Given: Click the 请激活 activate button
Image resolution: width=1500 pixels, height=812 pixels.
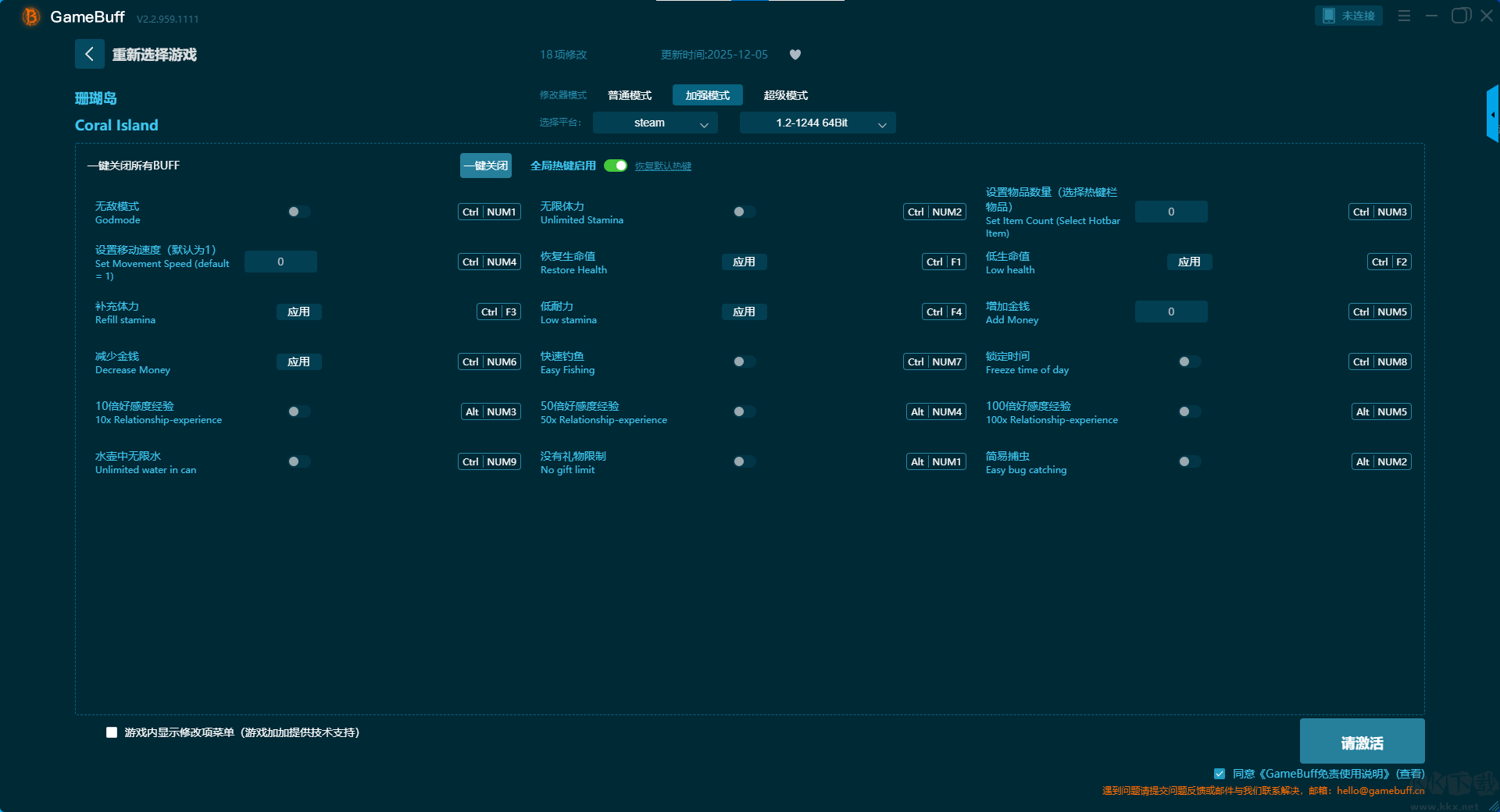Looking at the screenshot, I should 1362,742.
